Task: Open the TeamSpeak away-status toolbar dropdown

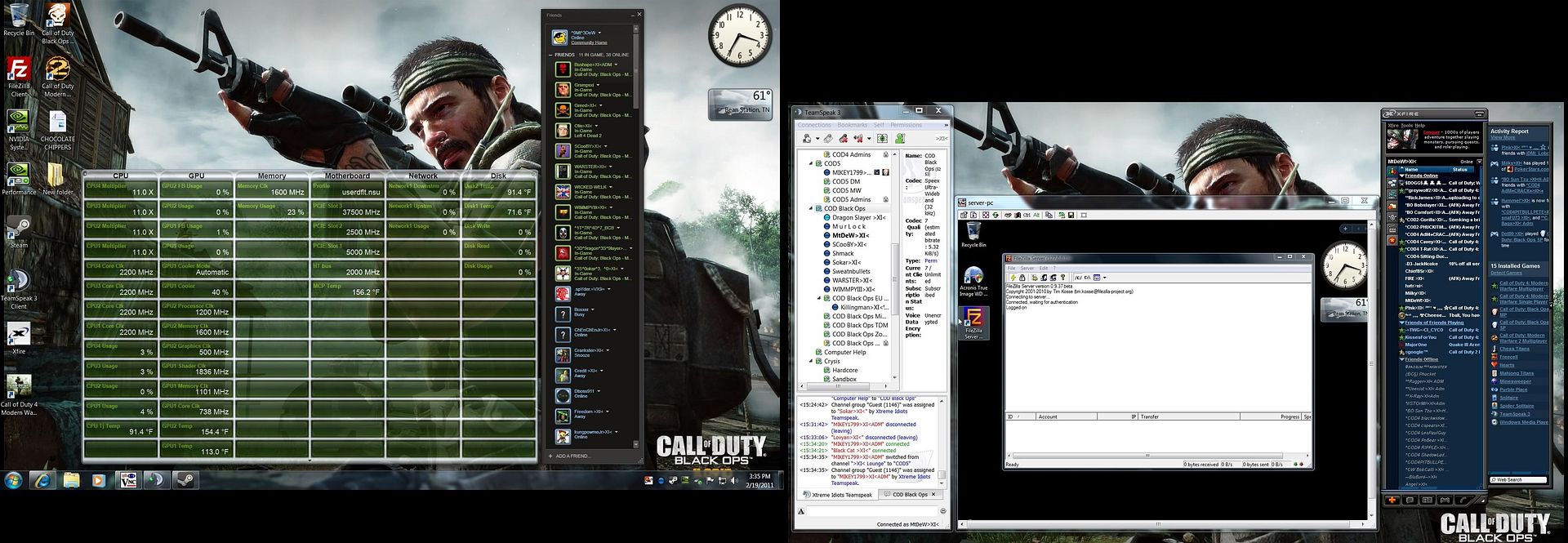Action: coord(817,138)
